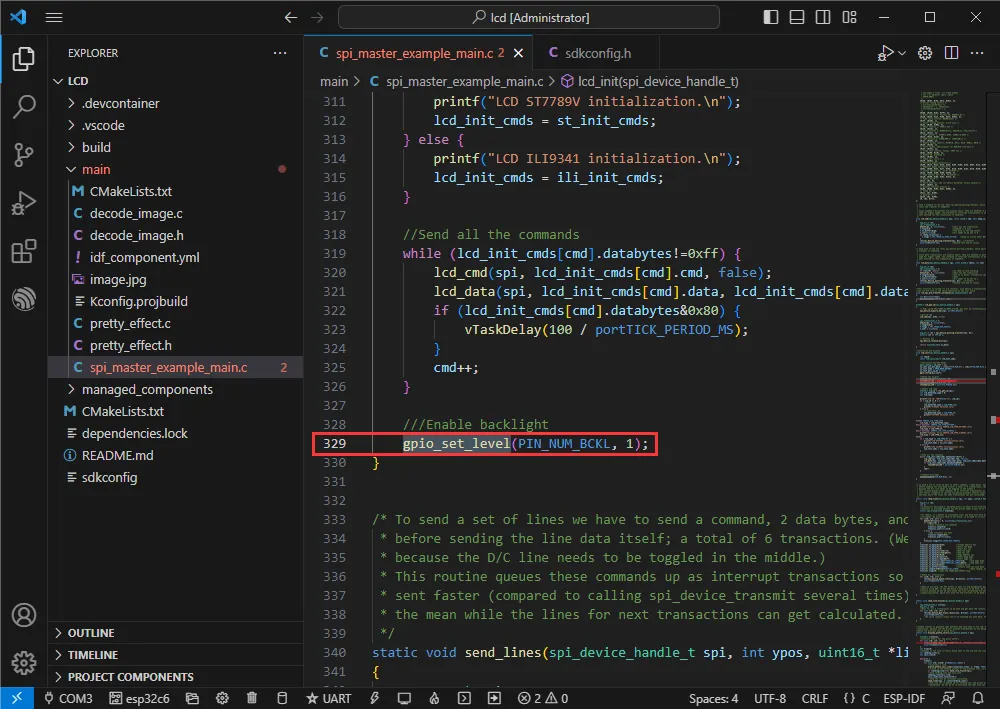Click the trash full-clean icon in status bar
Viewport: 1000px width, 709px height.
pyautogui.click(x=252, y=698)
